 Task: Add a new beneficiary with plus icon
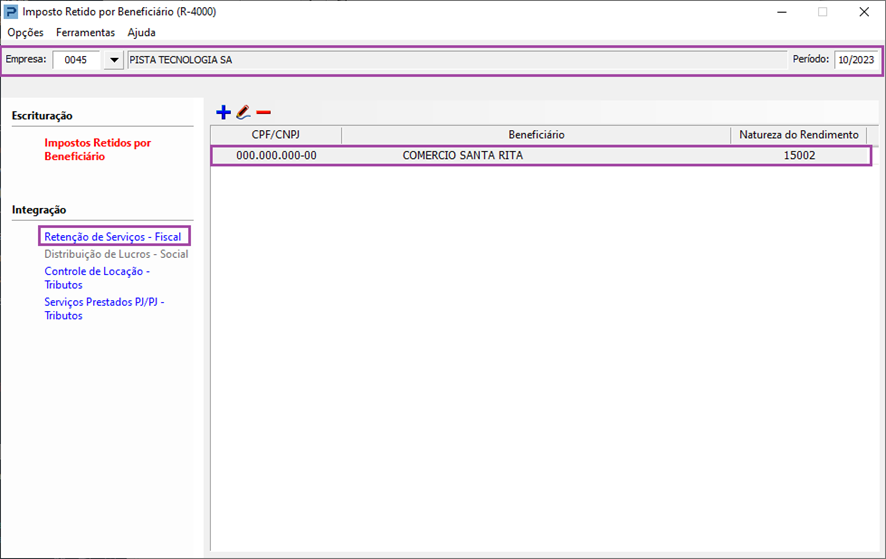223,112
